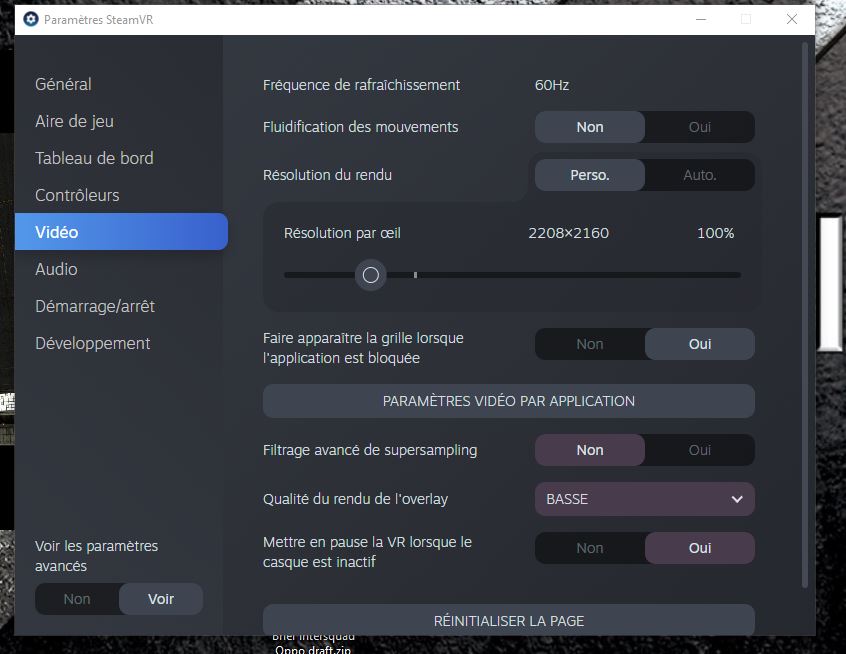Choose Auto. for Résolution du rendu

tap(700, 175)
